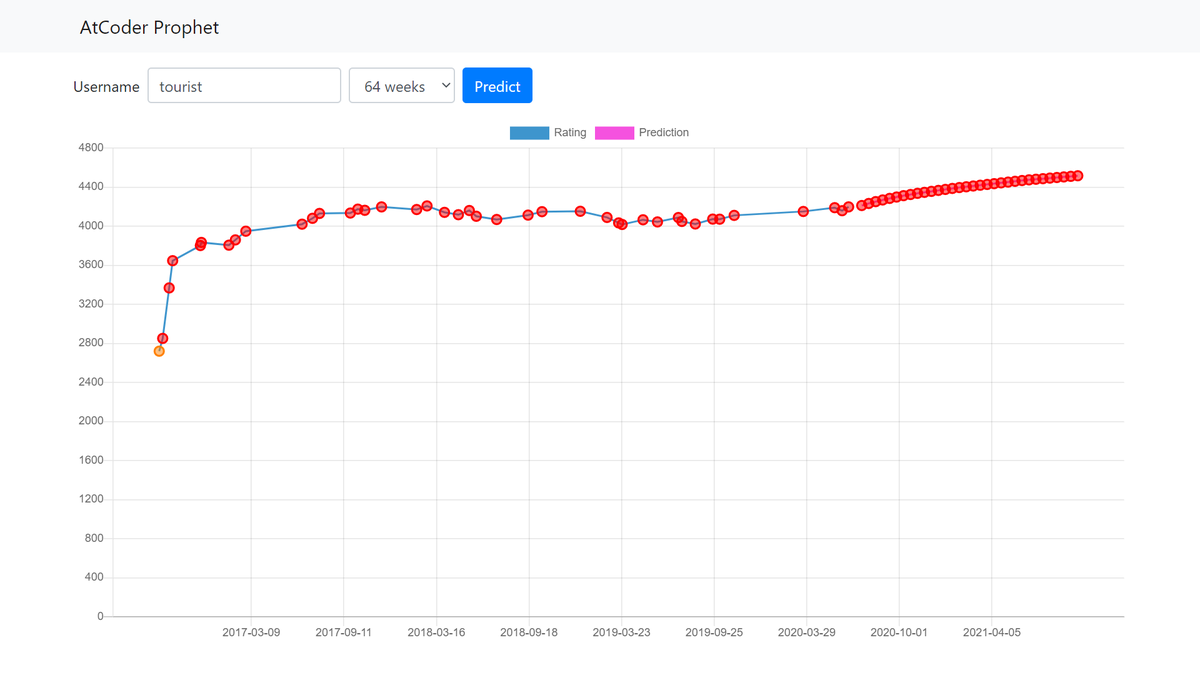Toggle the pink Prediction legend swatch

[614, 133]
